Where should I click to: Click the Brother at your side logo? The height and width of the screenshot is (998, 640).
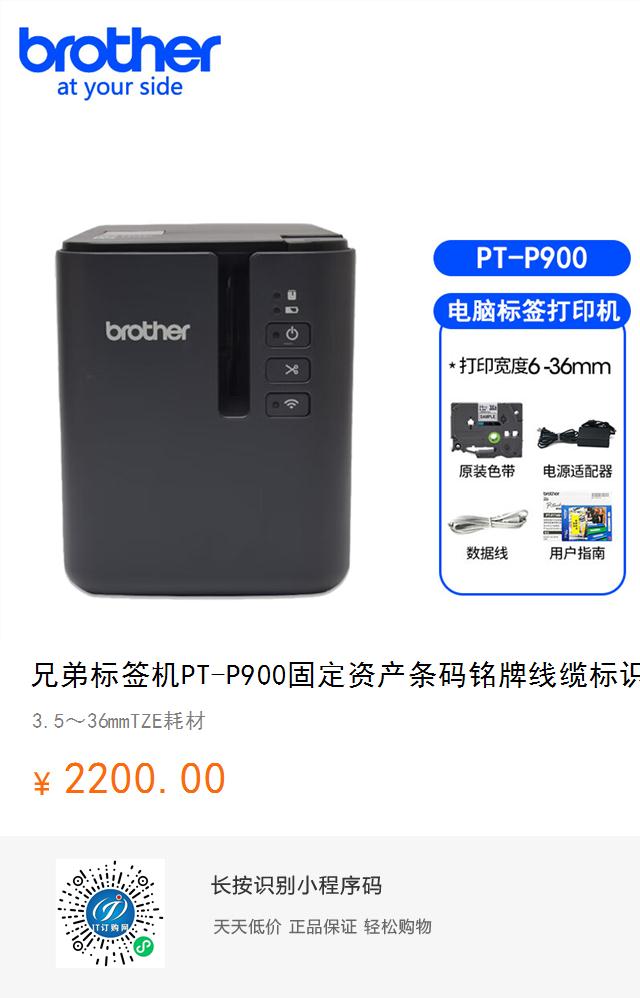(x=120, y=62)
